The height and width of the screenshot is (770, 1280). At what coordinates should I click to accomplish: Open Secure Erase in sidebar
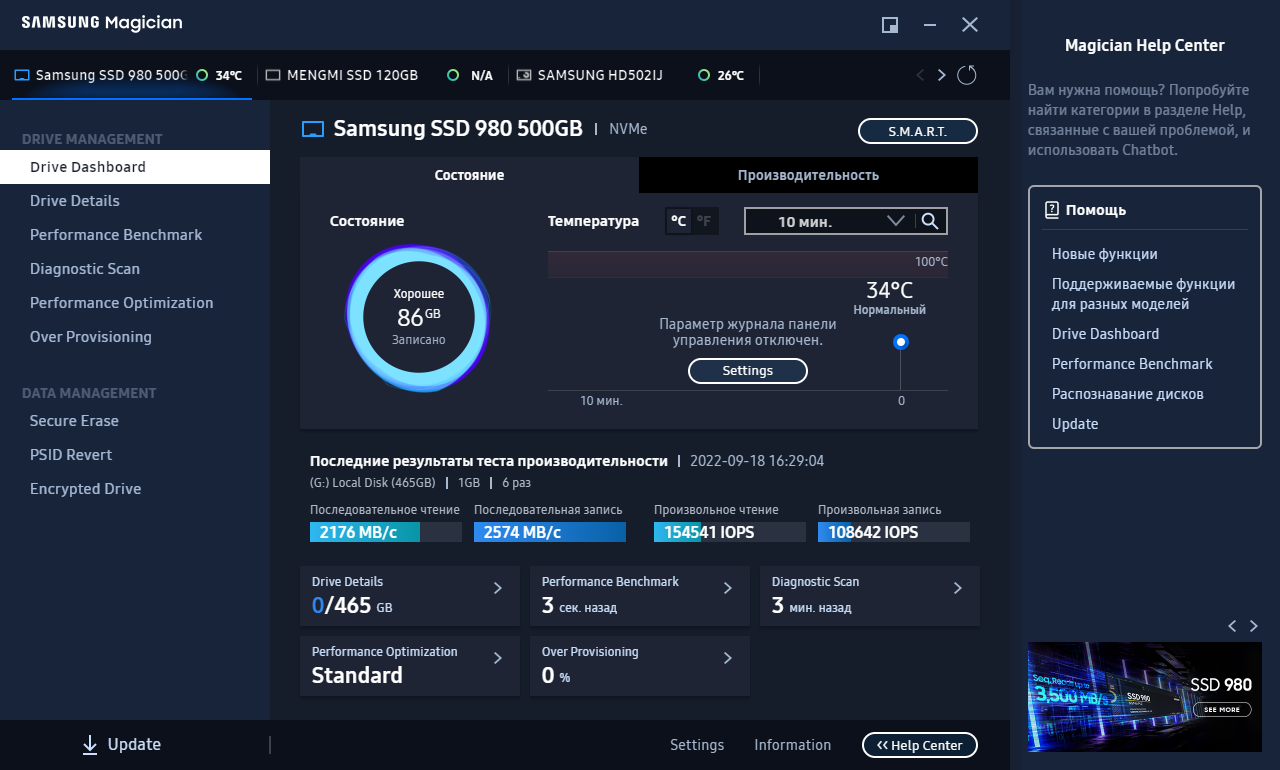pos(135,421)
